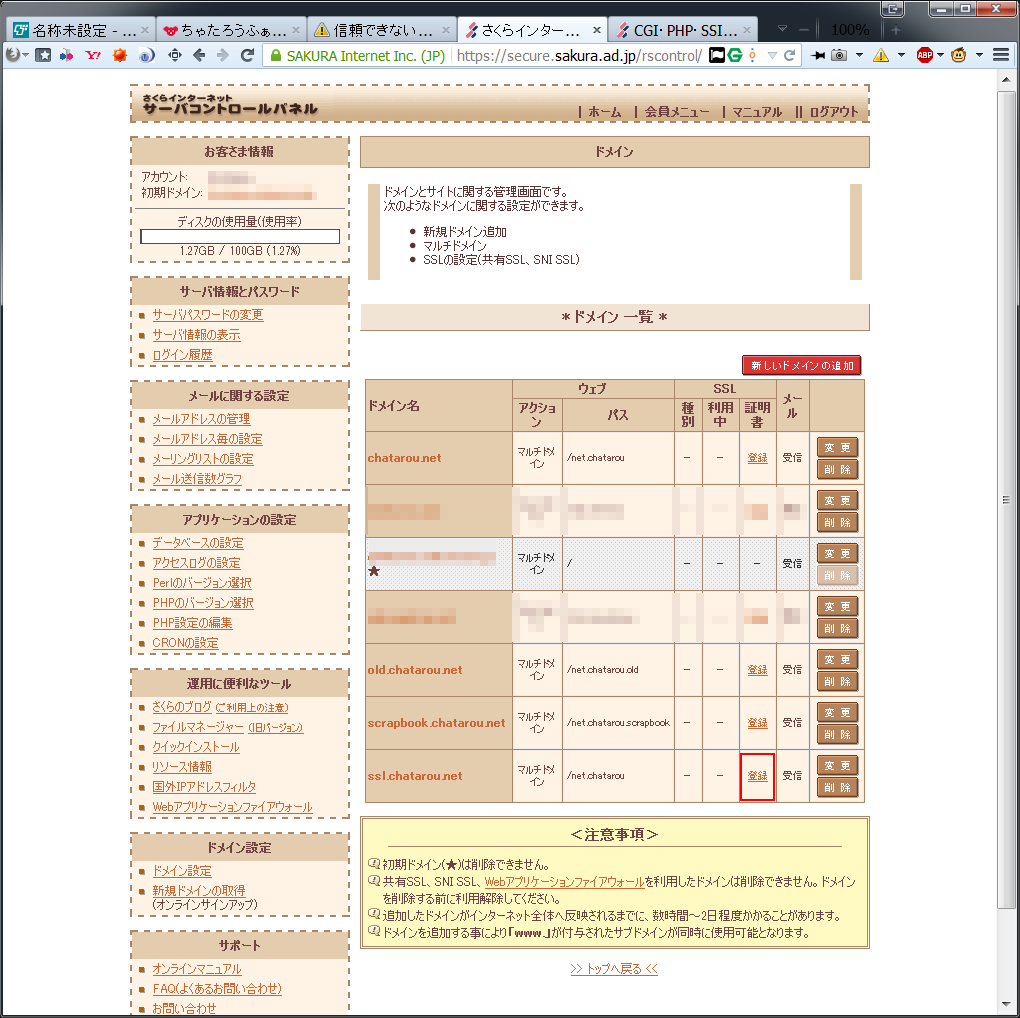Click the トップへ戻る link
Screen dimensions: 1020x1018
click(614, 969)
